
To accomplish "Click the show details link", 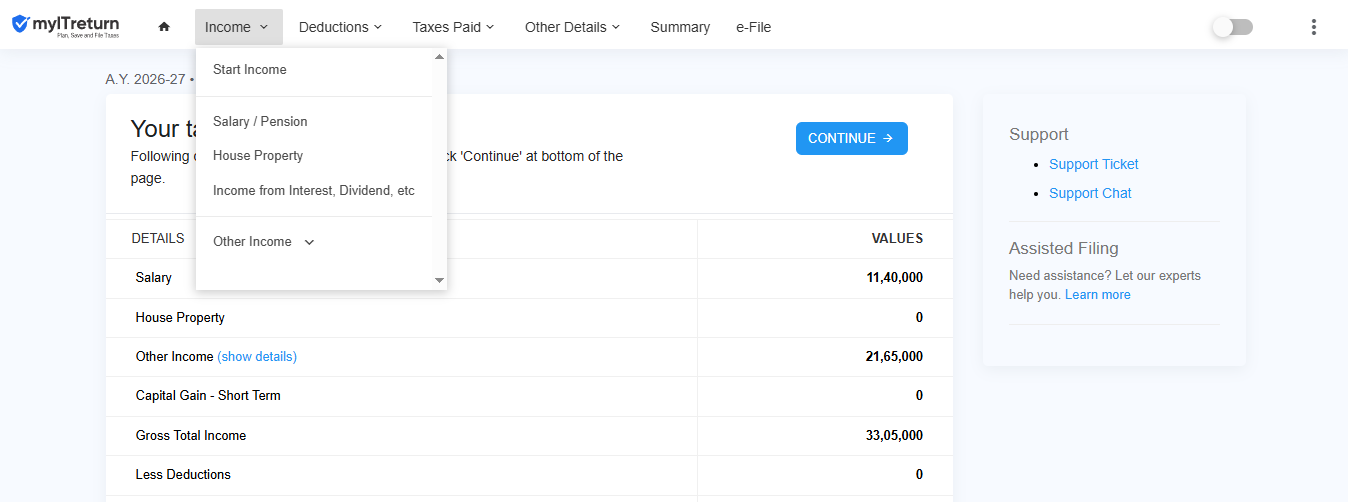I will pyautogui.click(x=257, y=356).
